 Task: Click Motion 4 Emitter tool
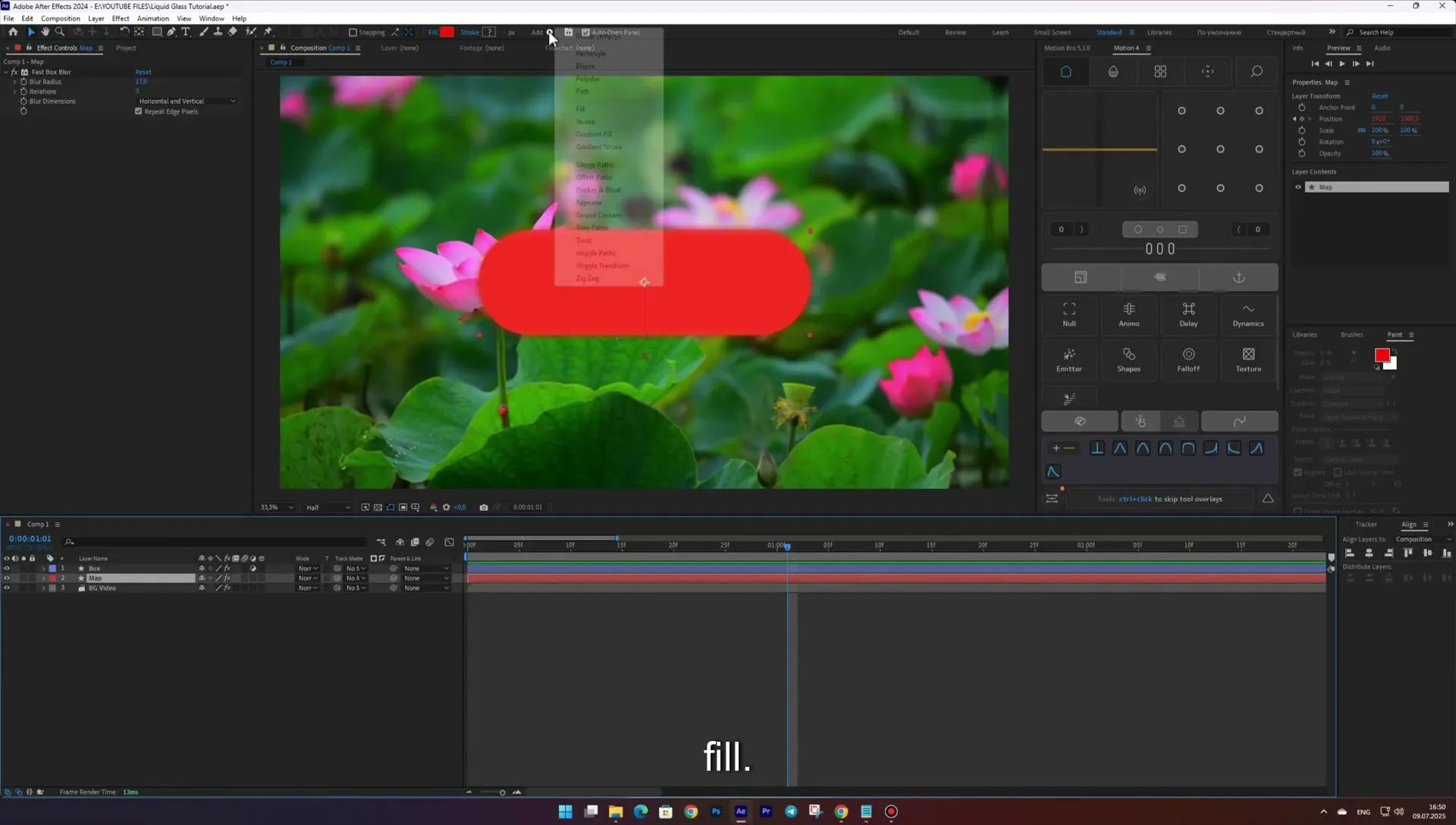point(1069,360)
